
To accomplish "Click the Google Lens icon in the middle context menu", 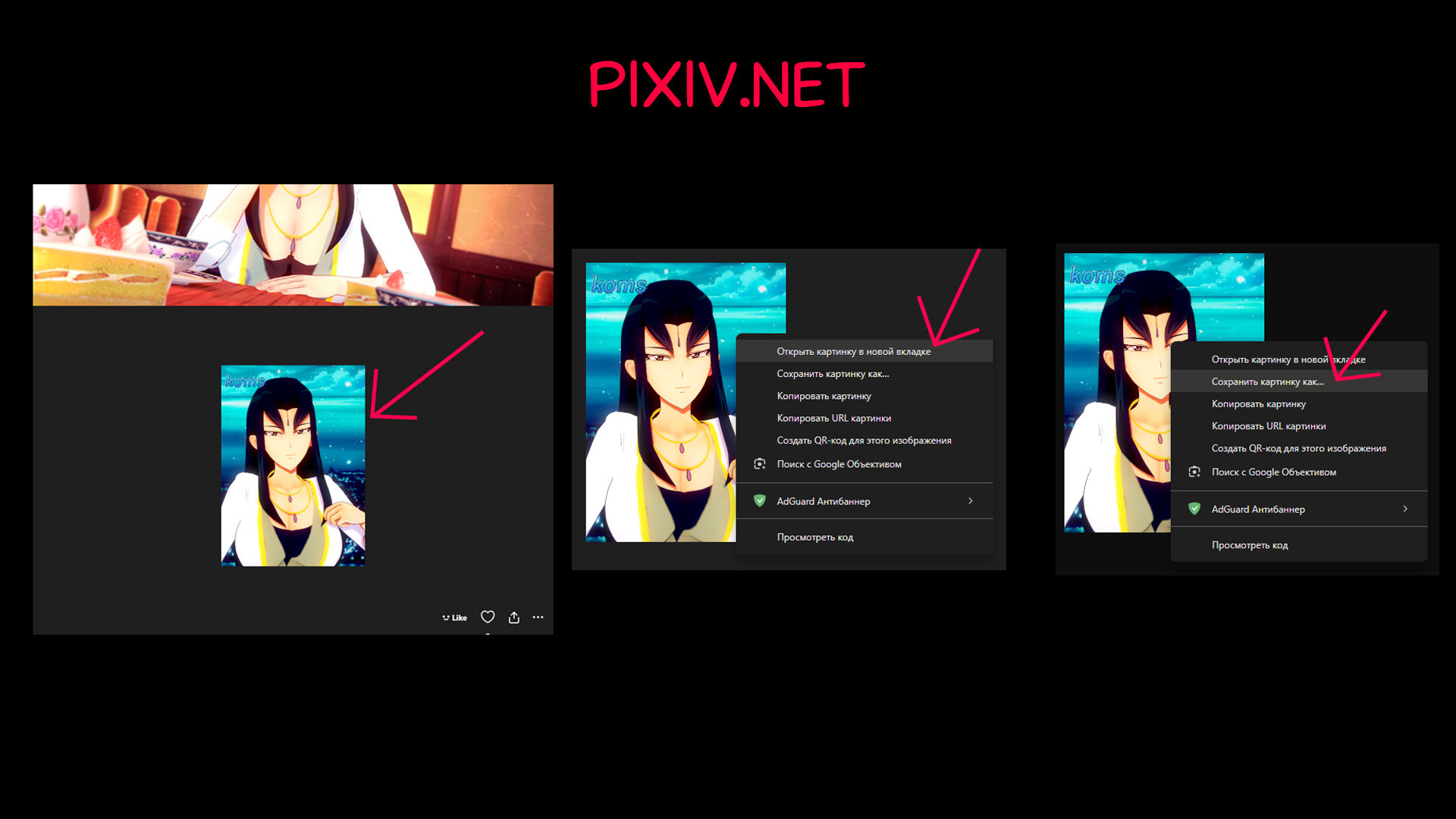I will pyautogui.click(x=759, y=463).
